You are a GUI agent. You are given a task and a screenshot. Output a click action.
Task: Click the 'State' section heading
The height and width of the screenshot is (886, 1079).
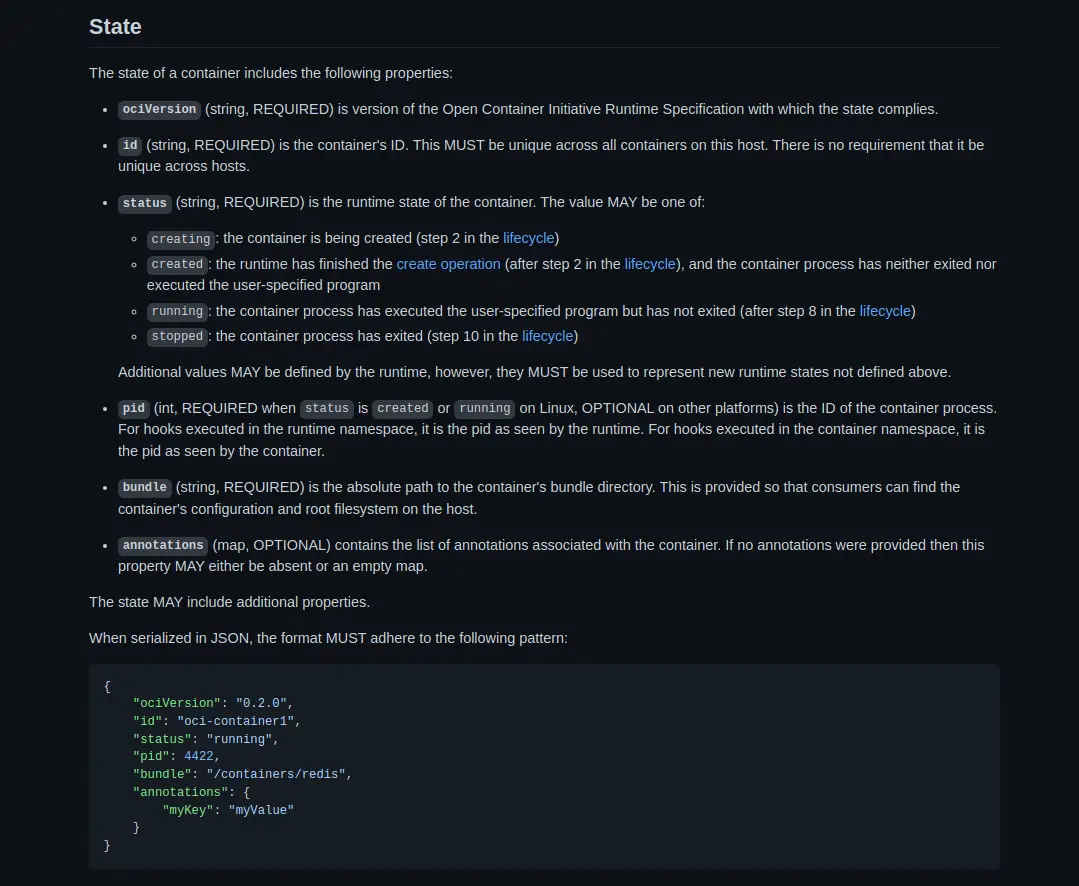click(115, 27)
